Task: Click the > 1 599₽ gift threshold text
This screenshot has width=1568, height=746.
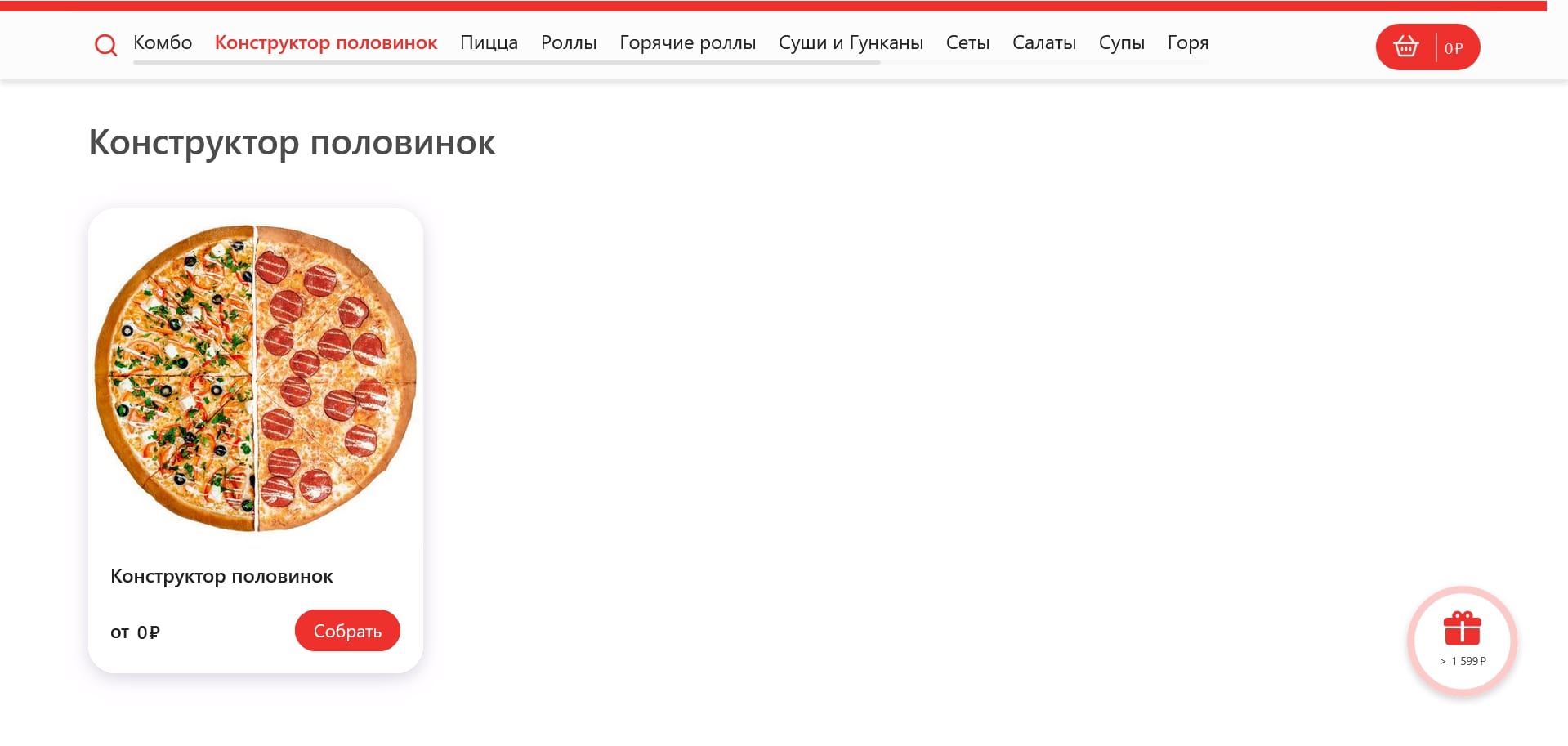Action: click(x=1463, y=661)
